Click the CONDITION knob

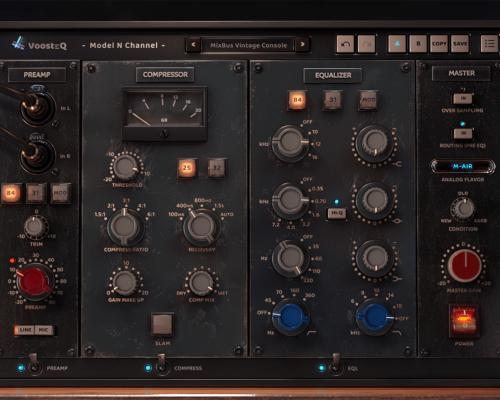click(x=463, y=209)
